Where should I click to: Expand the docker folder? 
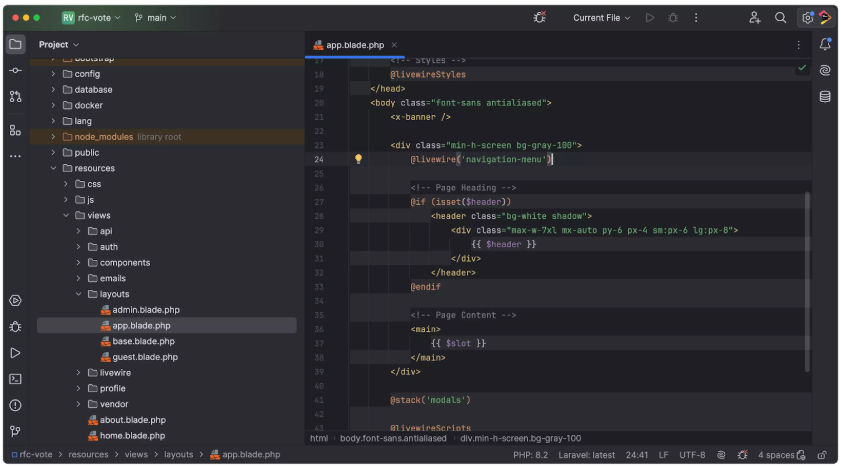[53, 105]
